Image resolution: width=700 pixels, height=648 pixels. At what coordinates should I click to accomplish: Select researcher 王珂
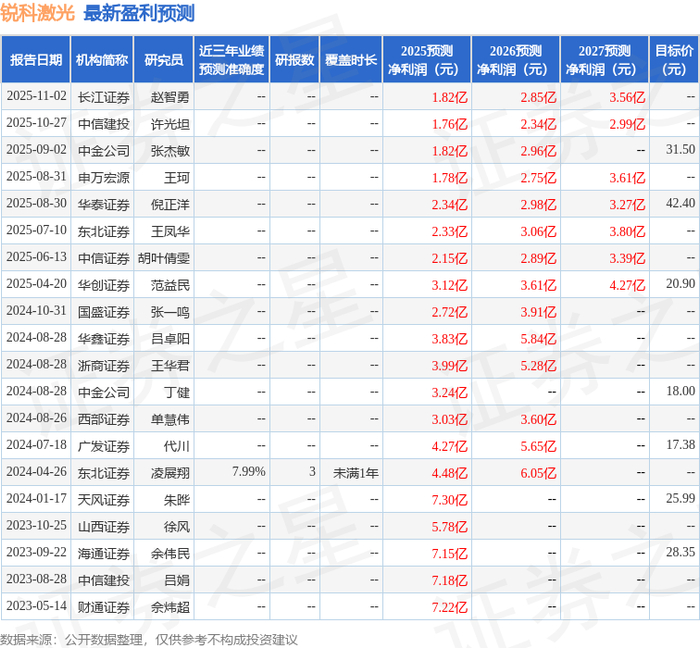coord(177,178)
